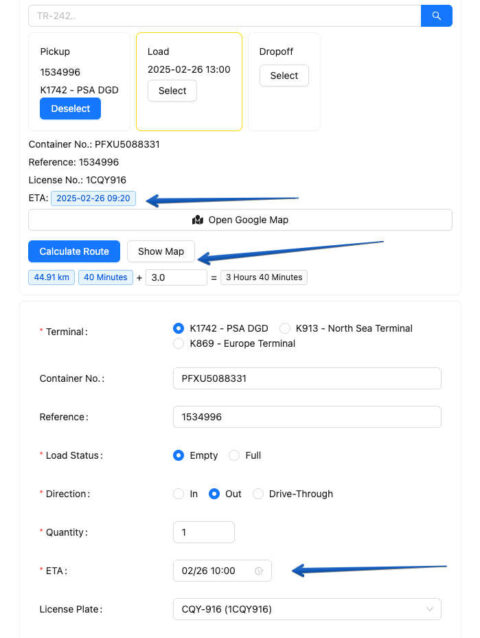
Task: Open the License Plate dropdown chevron
Action: (430, 609)
